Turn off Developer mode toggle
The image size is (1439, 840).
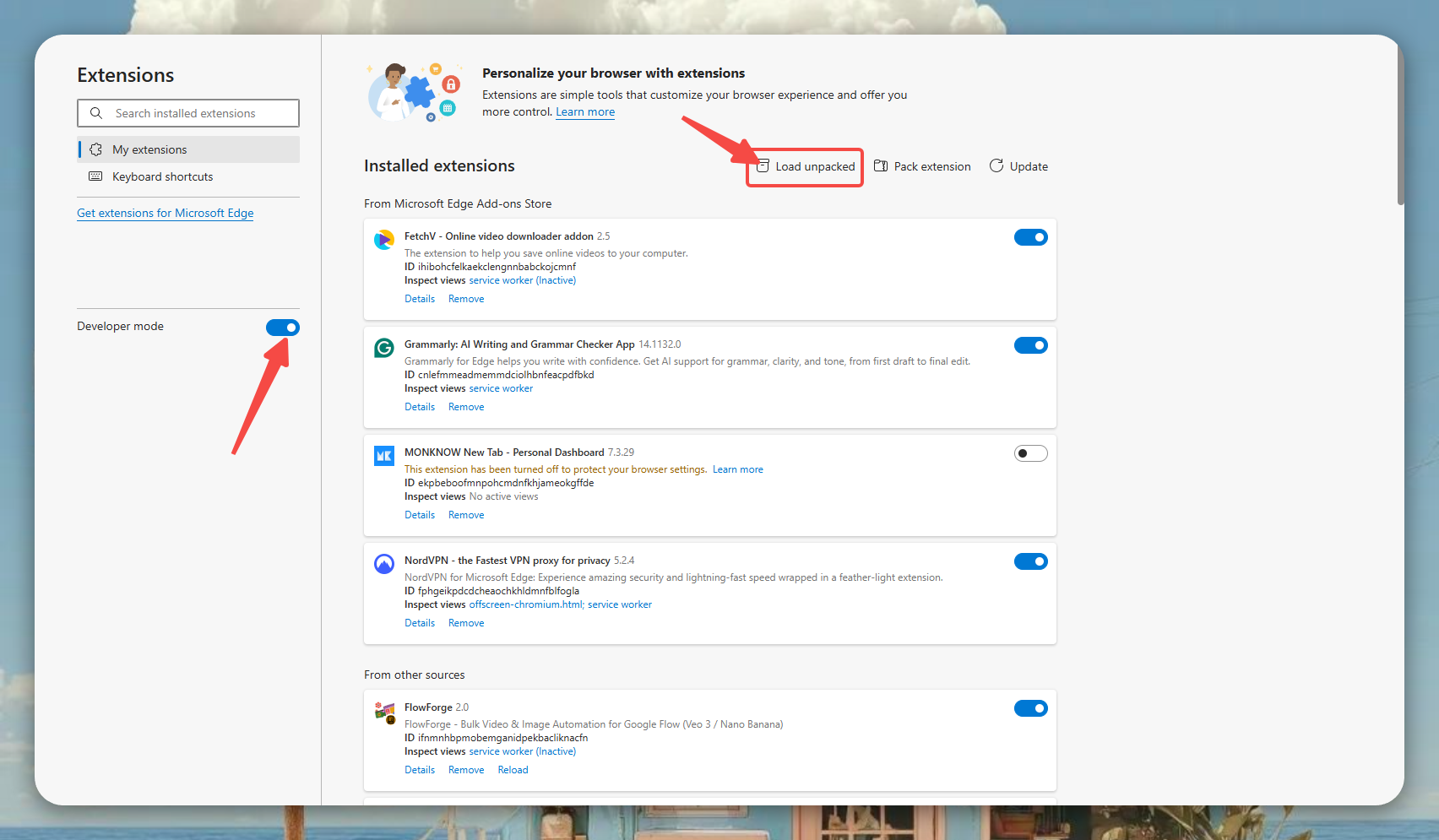point(283,328)
